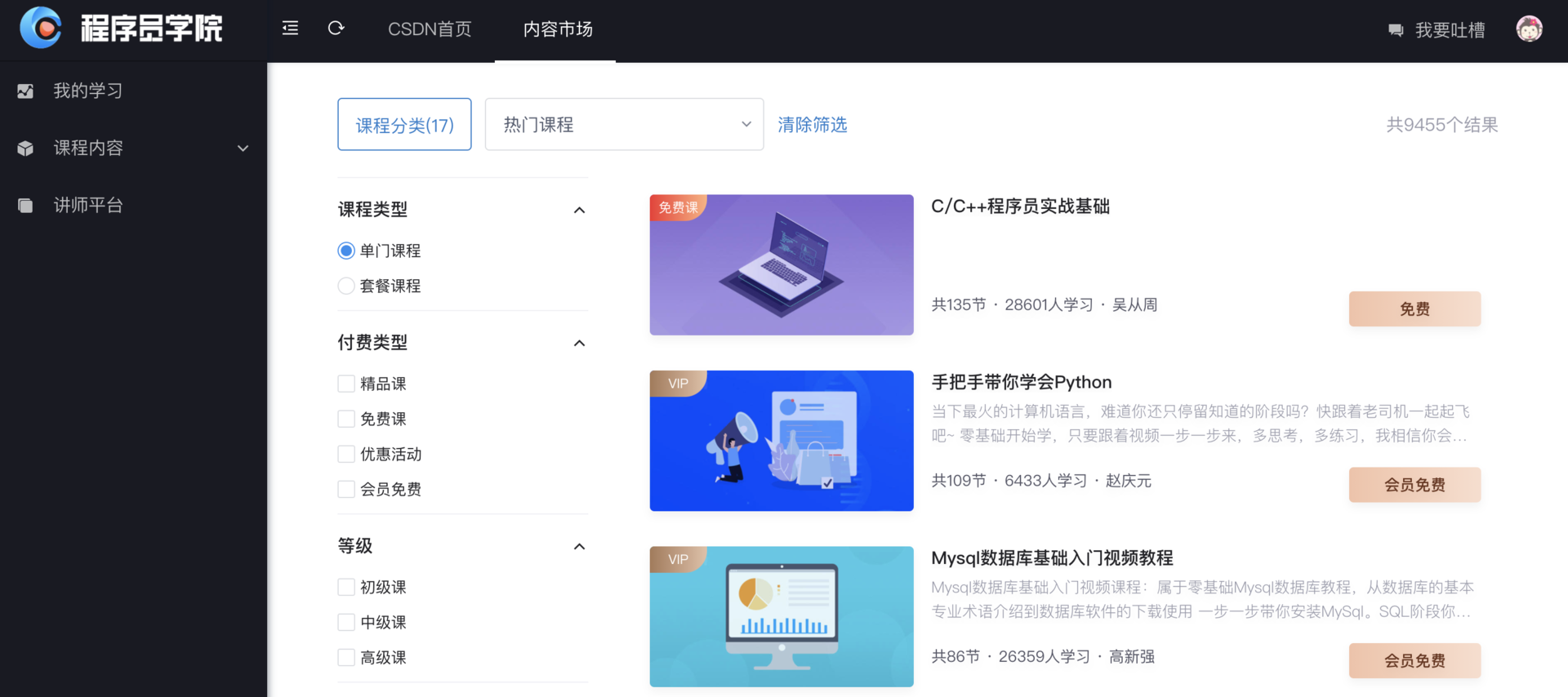Screen dimensions: 1568x697
Task: Click the 共135节 · 28601人学习 · 吴从周 text
Action: [x=1045, y=304]
